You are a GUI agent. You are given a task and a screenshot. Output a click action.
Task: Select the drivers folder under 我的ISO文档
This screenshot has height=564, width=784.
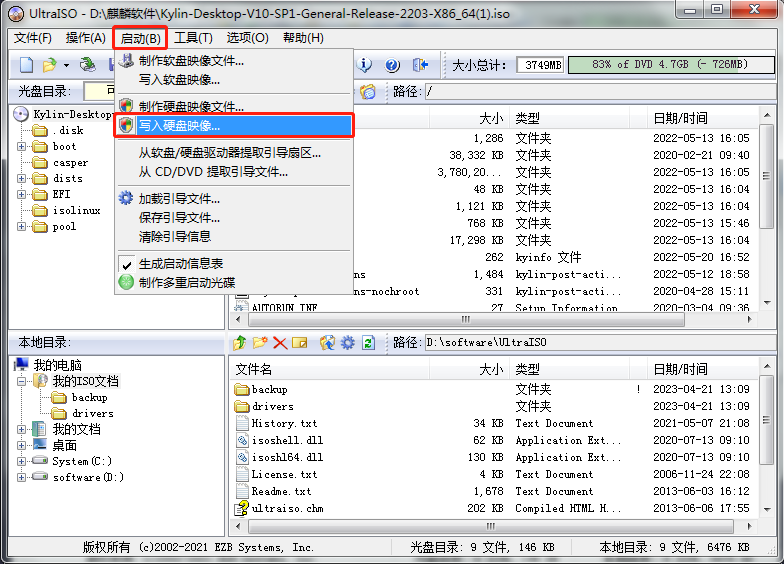pyautogui.click(x=92, y=414)
